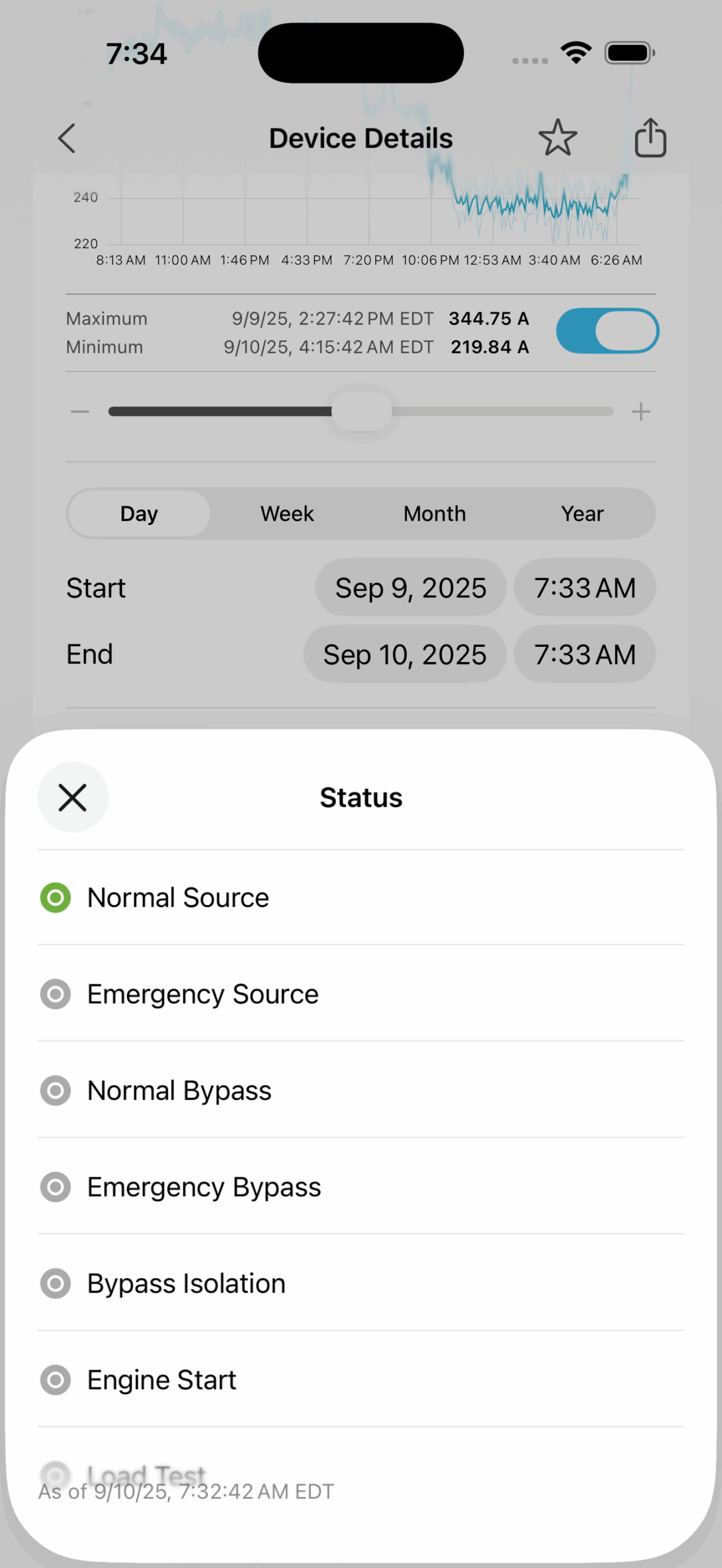Open the Start date picker Sep 9, 2025
Screen dimensions: 722x1568
[411, 588]
